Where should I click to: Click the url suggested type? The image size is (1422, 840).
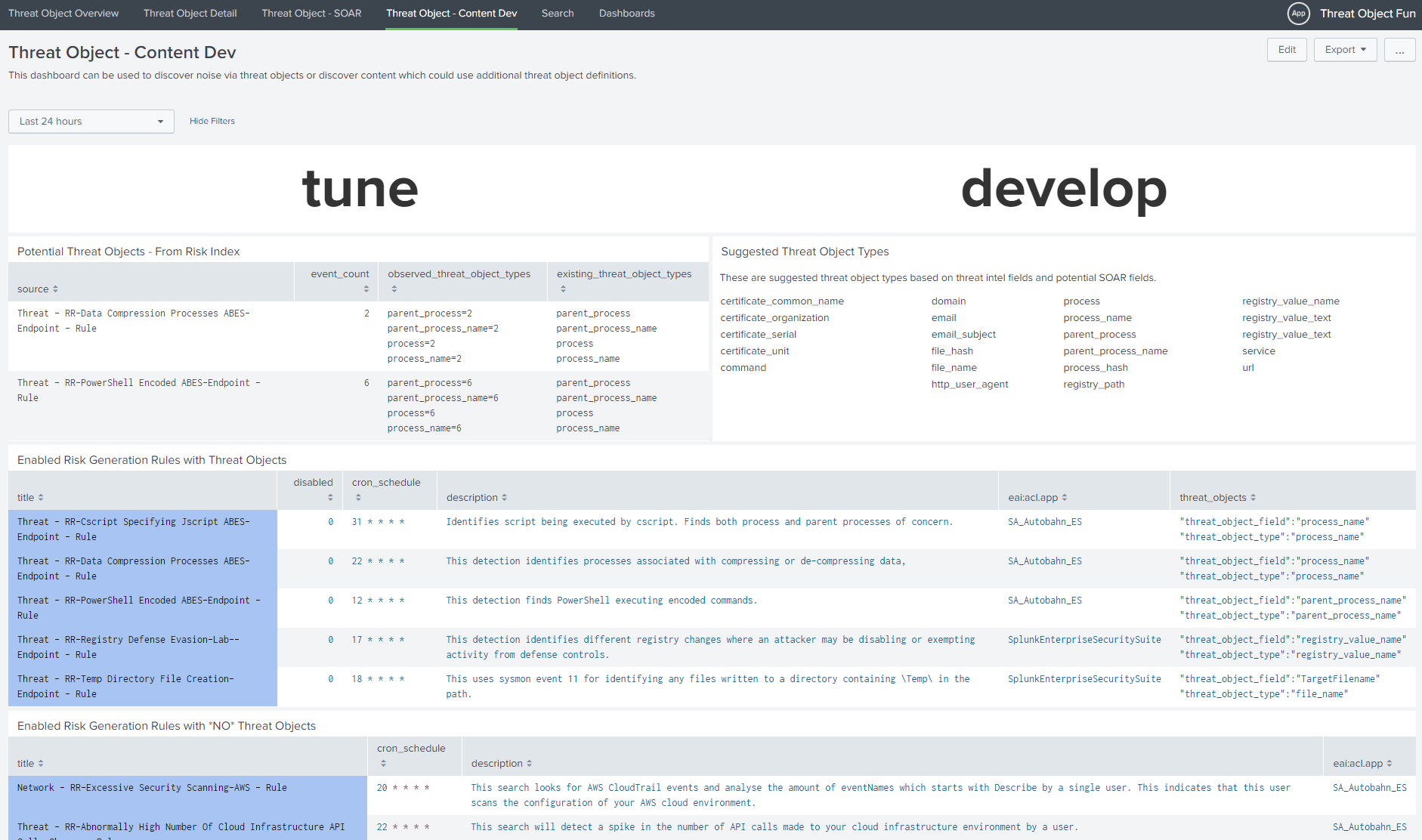point(1247,368)
